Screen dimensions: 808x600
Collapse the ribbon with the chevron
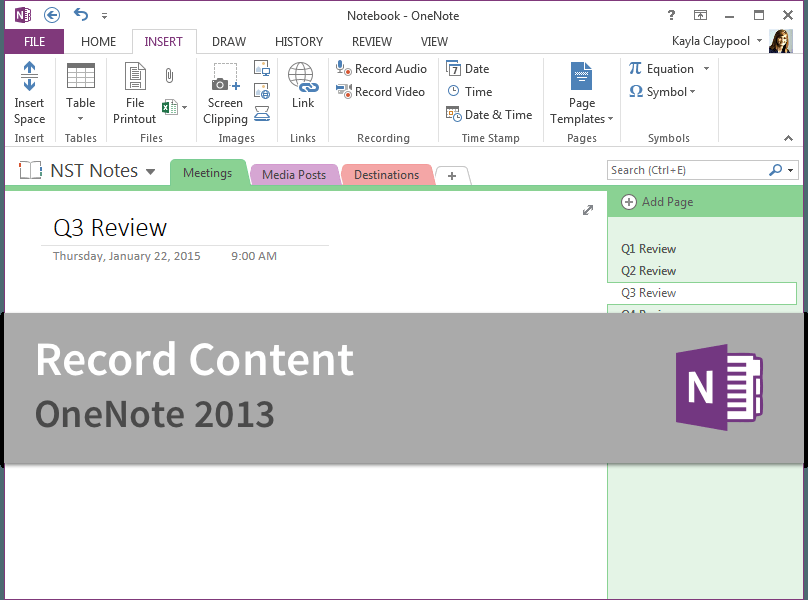[x=788, y=138]
